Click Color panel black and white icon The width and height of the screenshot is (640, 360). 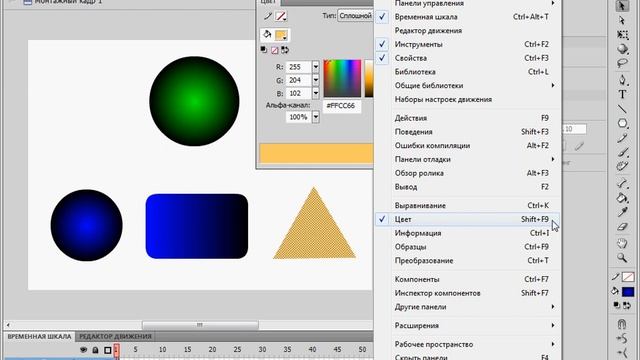pyautogui.click(x=264, y=50)
